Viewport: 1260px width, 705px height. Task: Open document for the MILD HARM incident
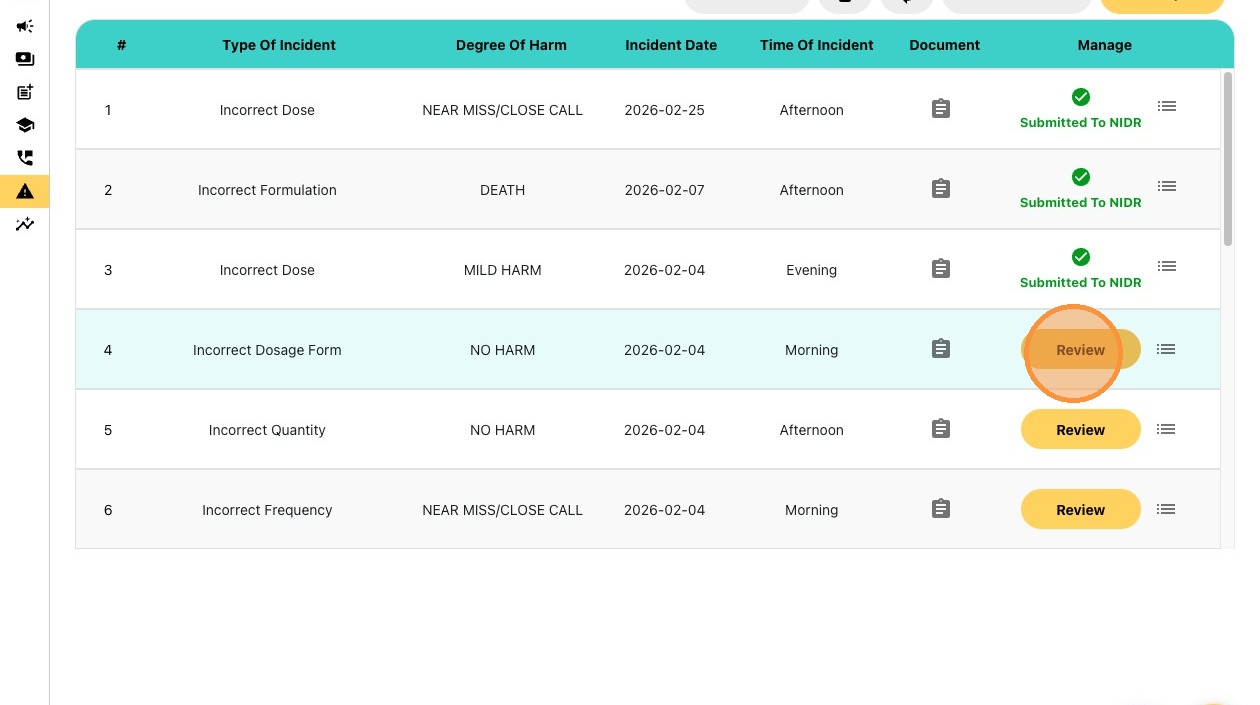click(940, 269)
